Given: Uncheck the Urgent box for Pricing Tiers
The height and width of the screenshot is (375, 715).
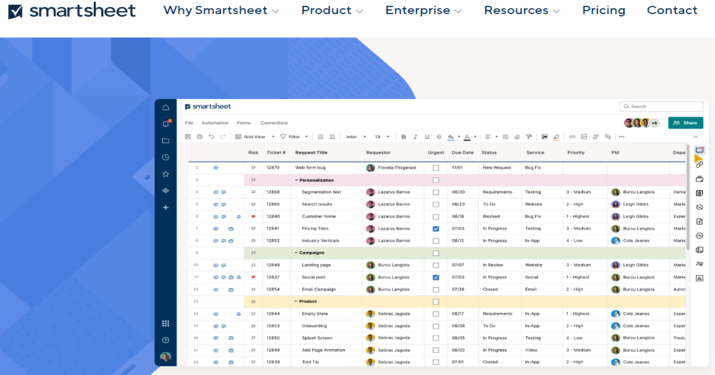Looking at the screenshot, I should click(435, 229).
